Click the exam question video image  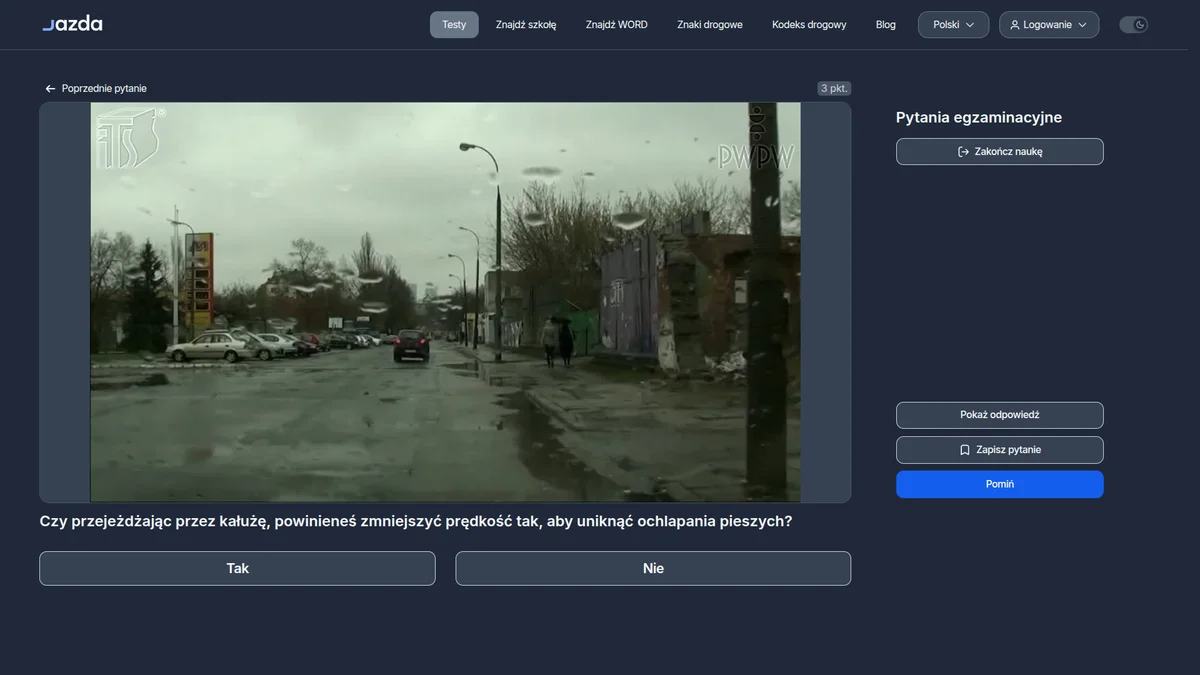tap(445, 302)
